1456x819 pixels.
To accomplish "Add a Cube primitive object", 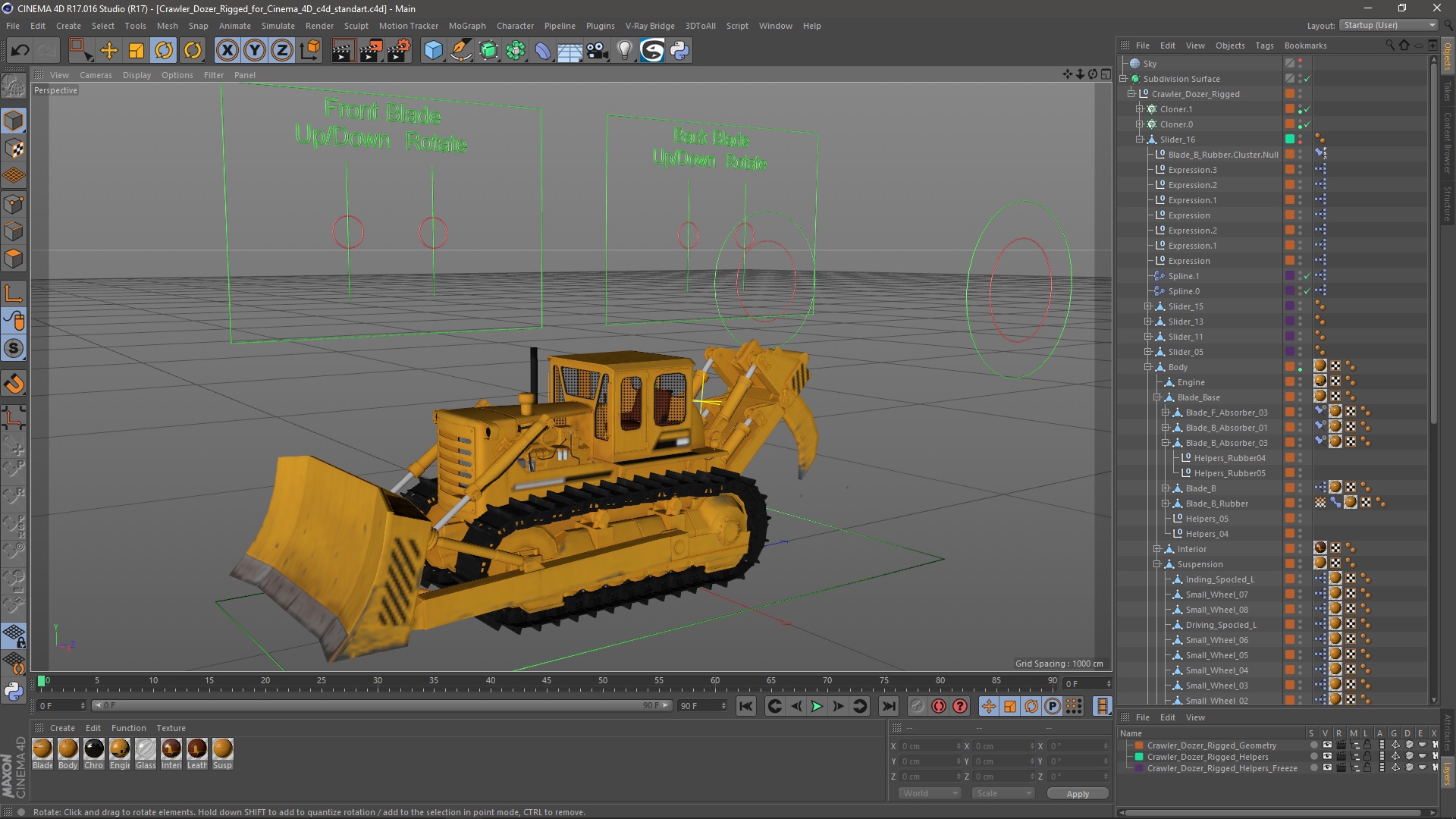I will (433, 51).
